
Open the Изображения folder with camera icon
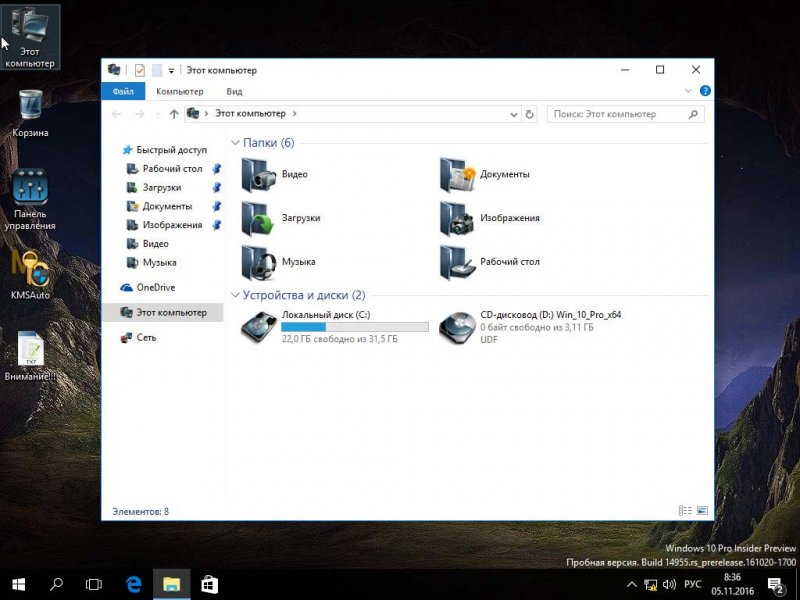pyautogui.click(x=458, y=218)
